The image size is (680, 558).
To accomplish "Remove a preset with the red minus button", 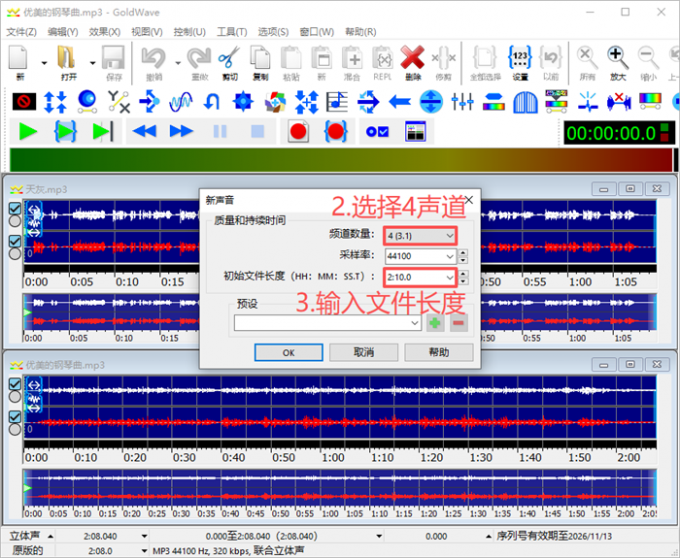I will pyautogui.click(x=459, y=323).
